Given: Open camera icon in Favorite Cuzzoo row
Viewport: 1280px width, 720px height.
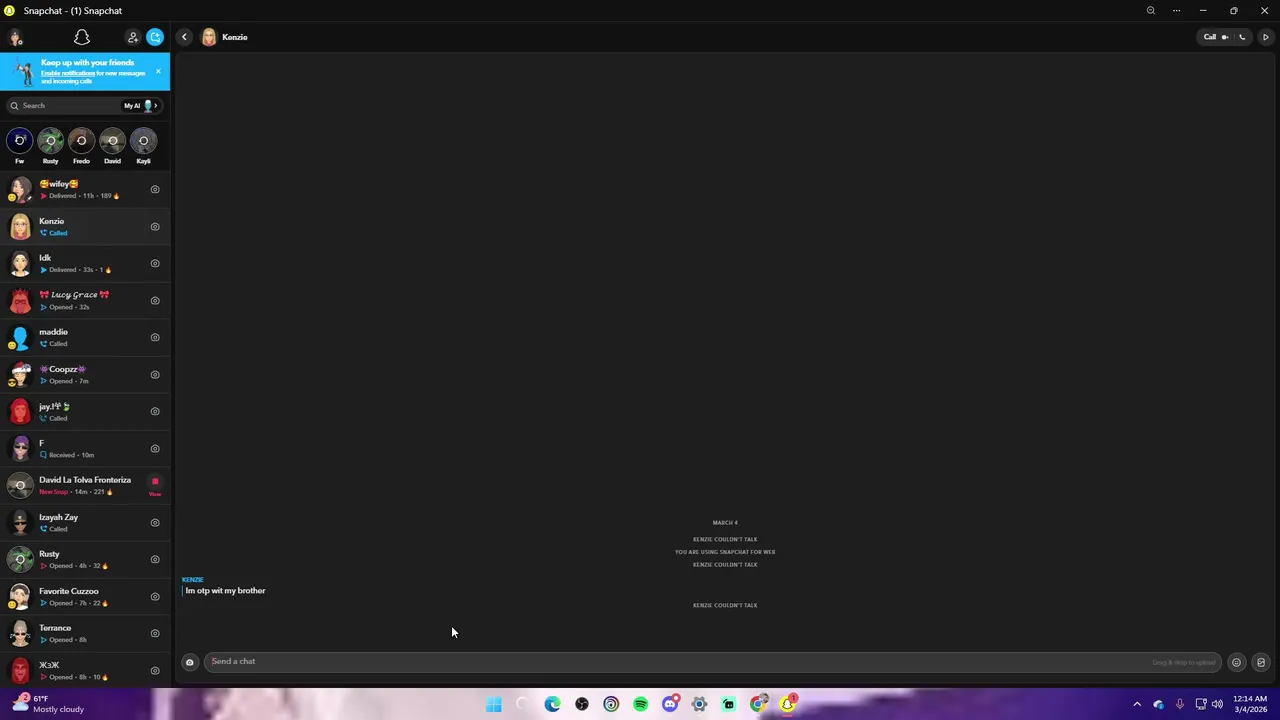Looking at the screenshot, I should (155, 596).
